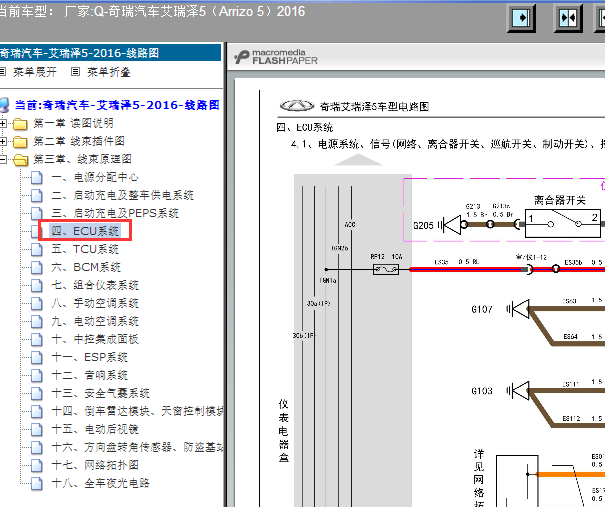This screenshot has width=605, height=507.
Task: Select 第三章、线束原理图 chapter
Action: pyautogui.click(x=83, y=159)
